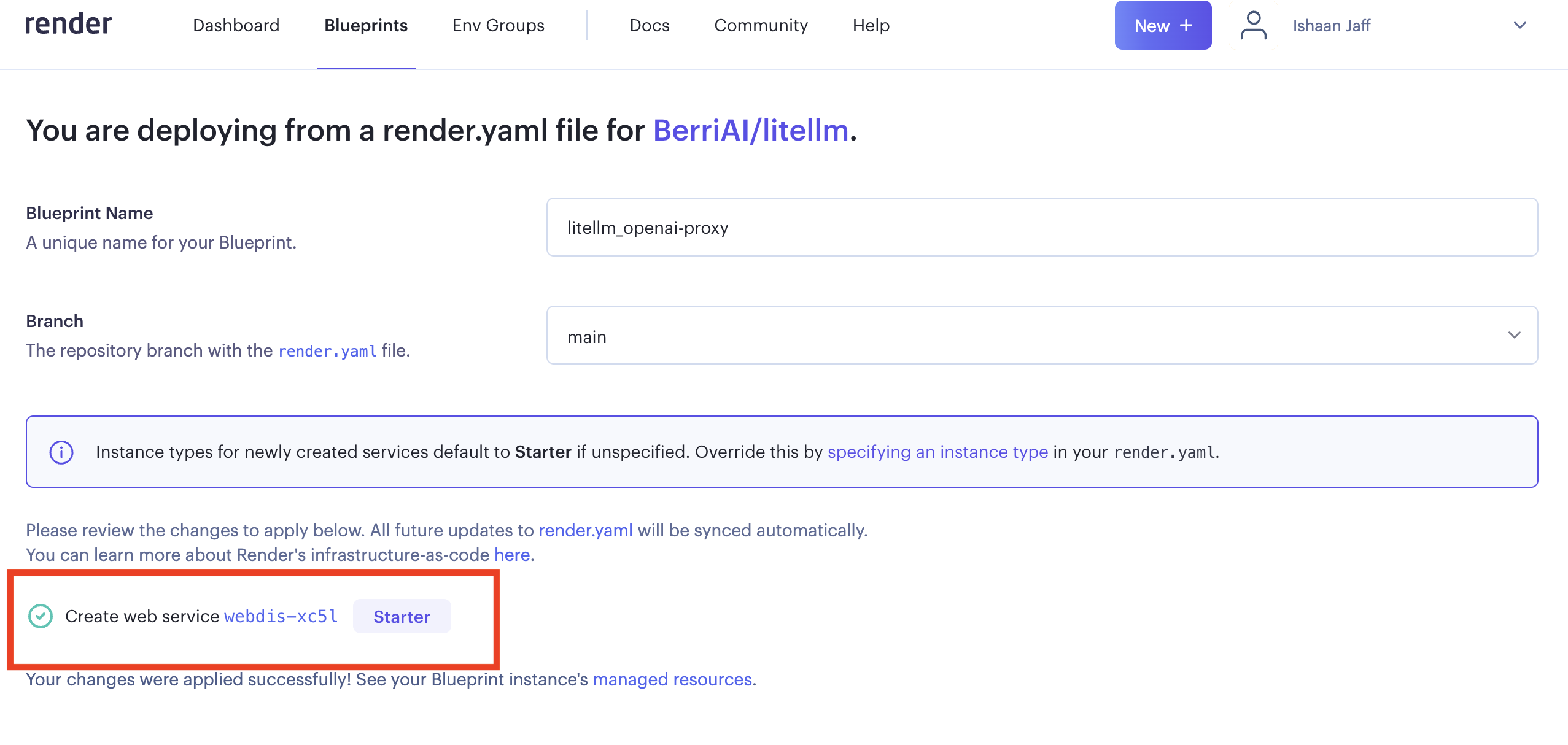Viewport: 1568px width, 745px height.
Task: Open the Branch dropdown showing main
Action: pos(1041,336)
